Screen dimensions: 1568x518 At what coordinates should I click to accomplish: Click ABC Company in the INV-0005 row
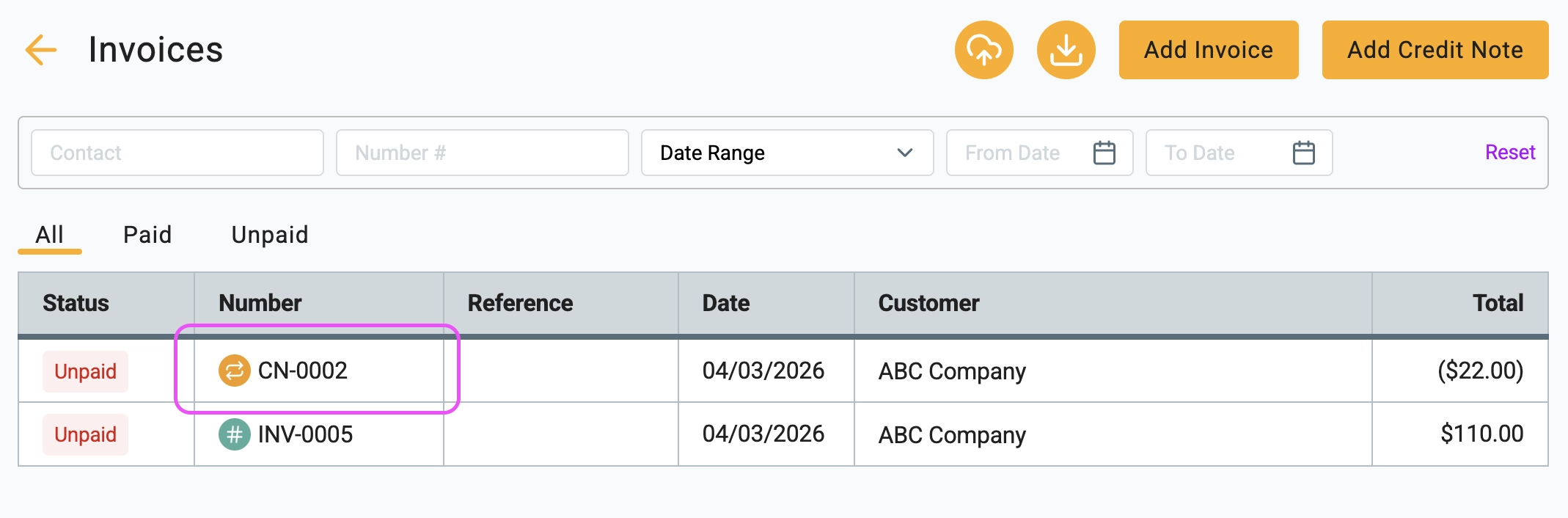pyautogui.click(x=952, y=435)
